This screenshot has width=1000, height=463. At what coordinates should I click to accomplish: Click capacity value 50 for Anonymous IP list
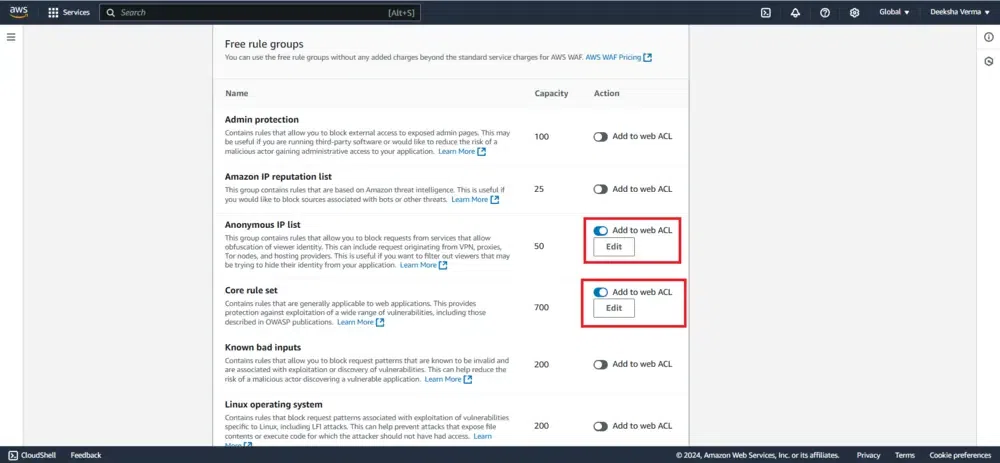pos(540,246)
